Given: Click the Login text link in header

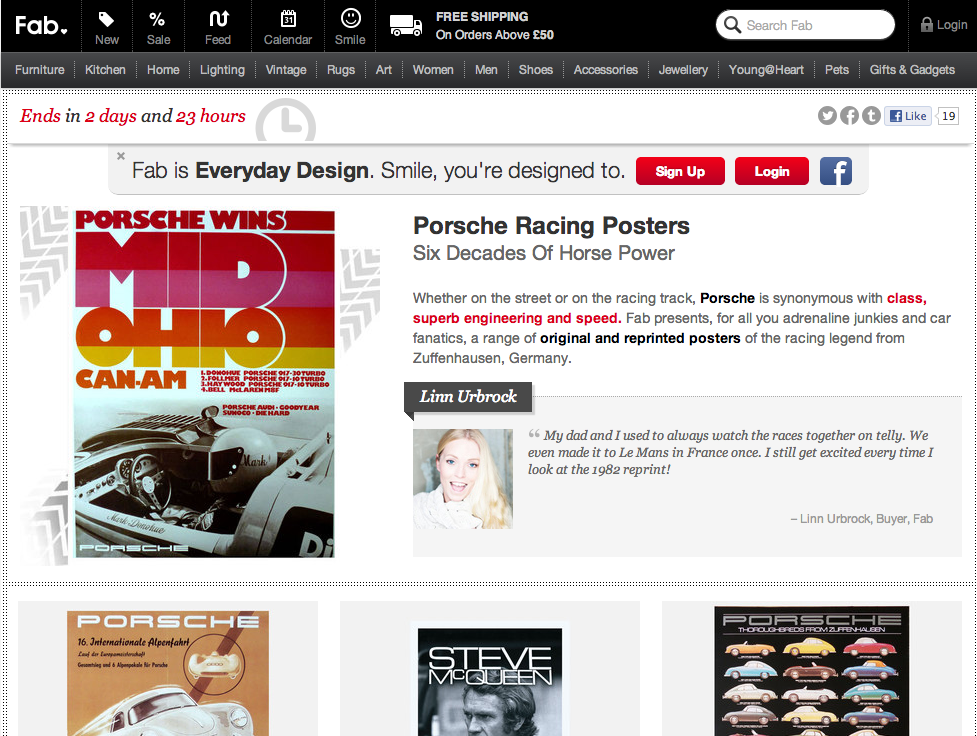Looking at the screenshot, I should pos(952,25).
